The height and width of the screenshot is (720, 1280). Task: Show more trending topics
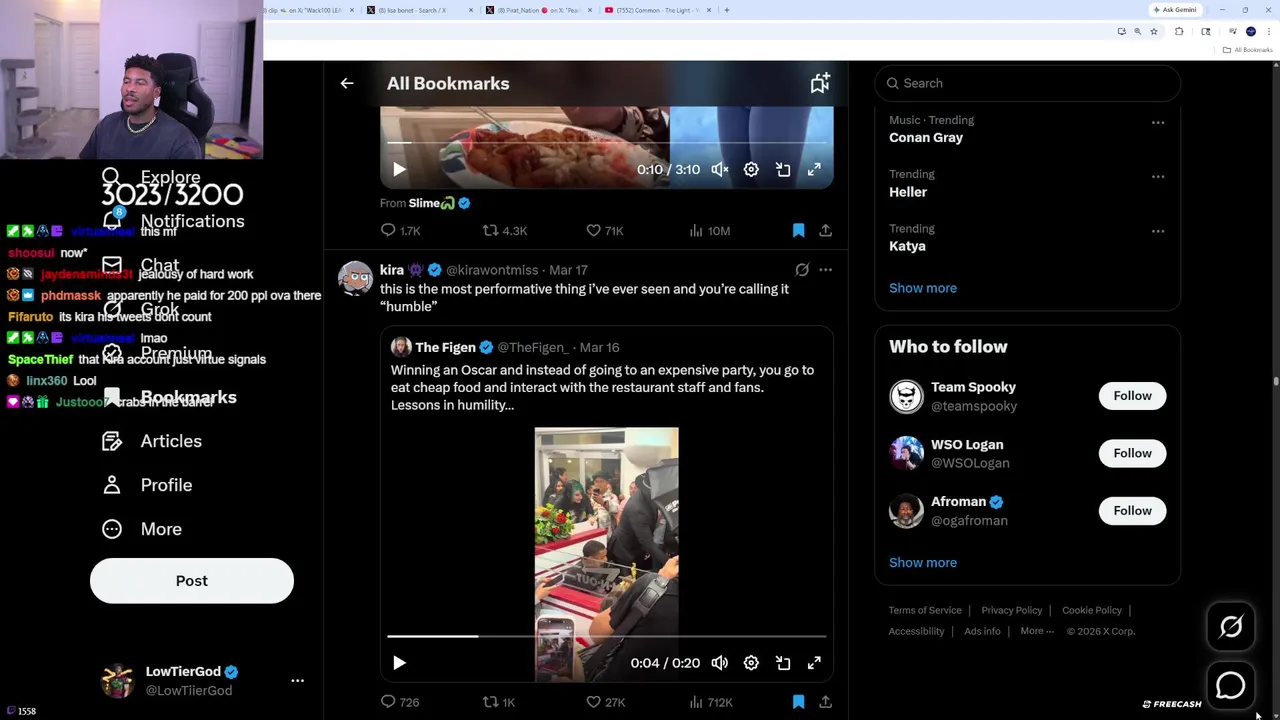coord(923,288)
